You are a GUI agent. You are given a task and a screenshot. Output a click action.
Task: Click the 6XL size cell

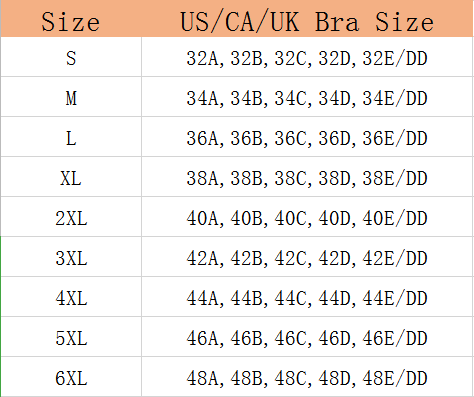click(x=71, y=377)
